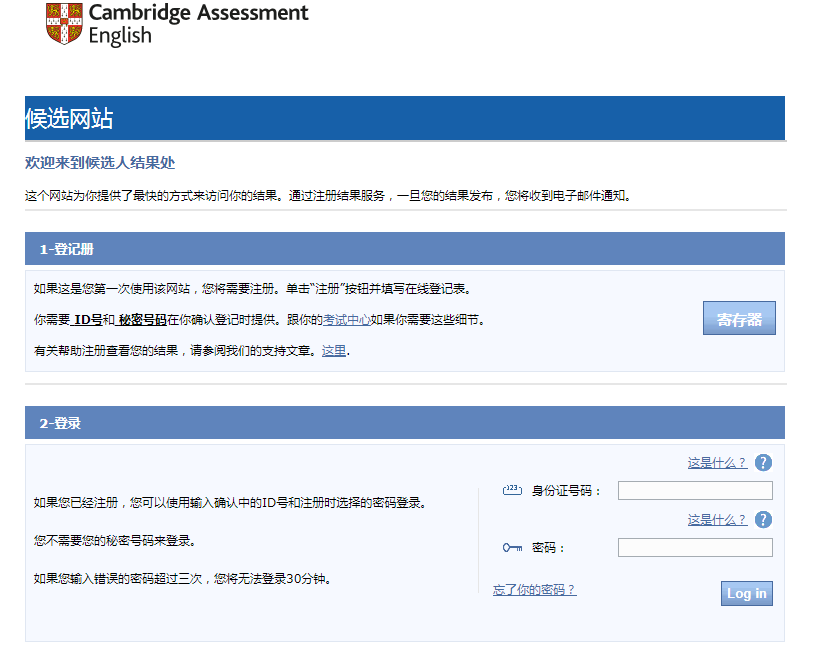This screenshot has width=813, height=650.
Task: Click the underlined ID号 text
Action: 88,320
